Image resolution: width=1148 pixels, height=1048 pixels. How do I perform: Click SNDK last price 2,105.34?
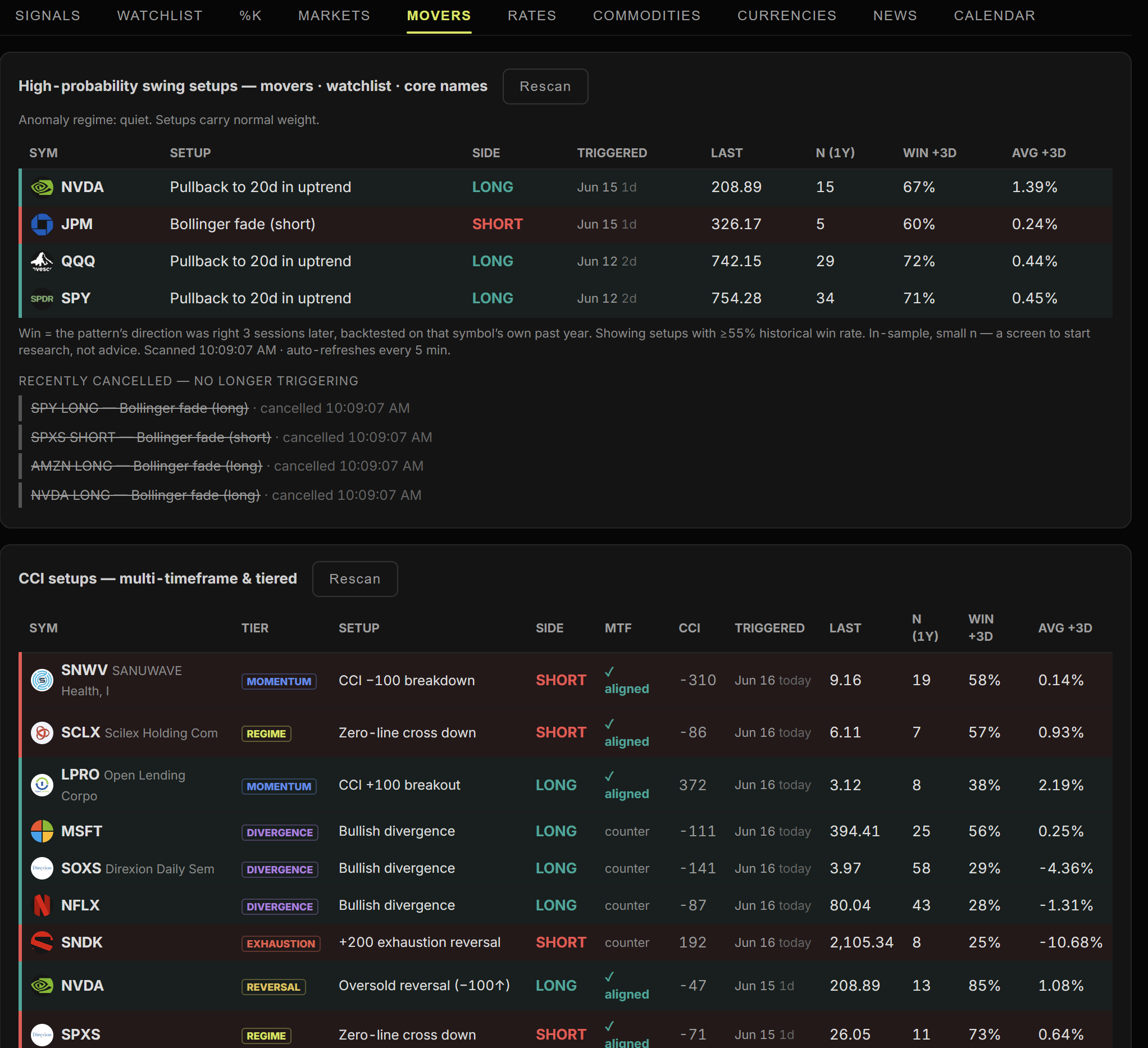coord(862,942)
